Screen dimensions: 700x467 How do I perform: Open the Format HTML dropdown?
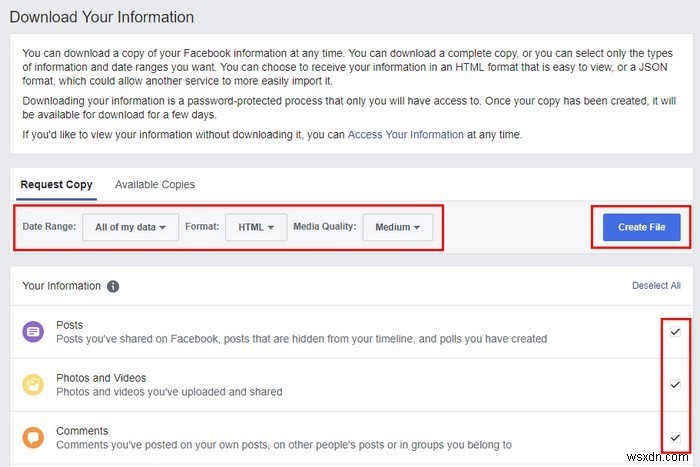tap(256, 227)
